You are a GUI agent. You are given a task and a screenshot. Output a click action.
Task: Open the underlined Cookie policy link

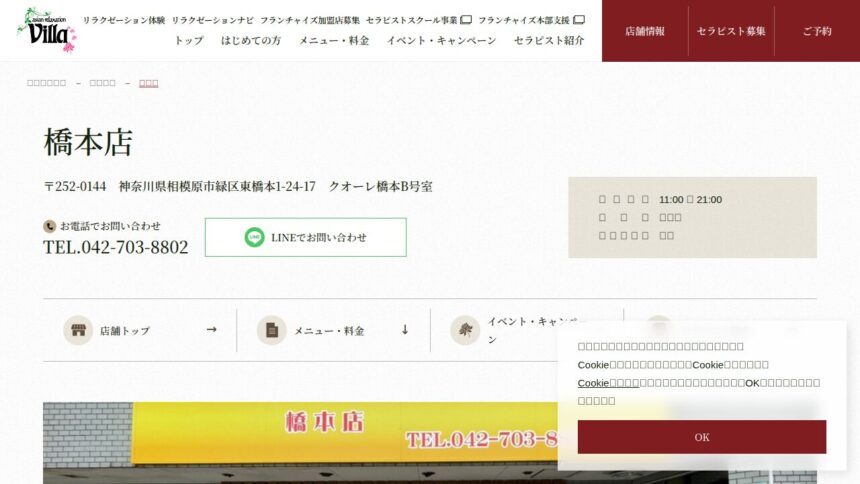click(x=608, y=383)
